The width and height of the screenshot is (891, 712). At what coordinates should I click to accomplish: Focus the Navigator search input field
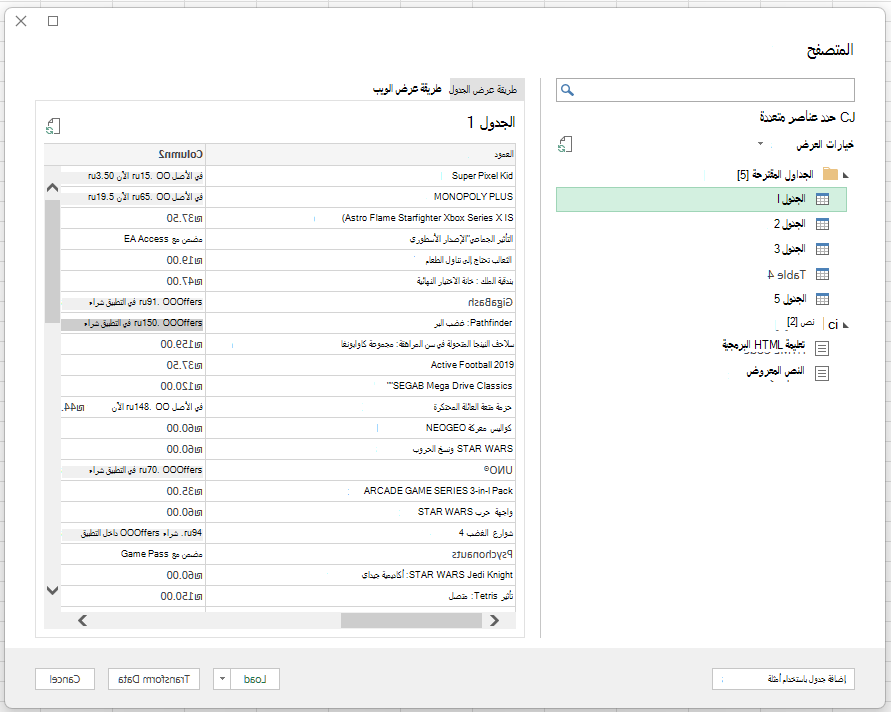[x=705, y=90]
